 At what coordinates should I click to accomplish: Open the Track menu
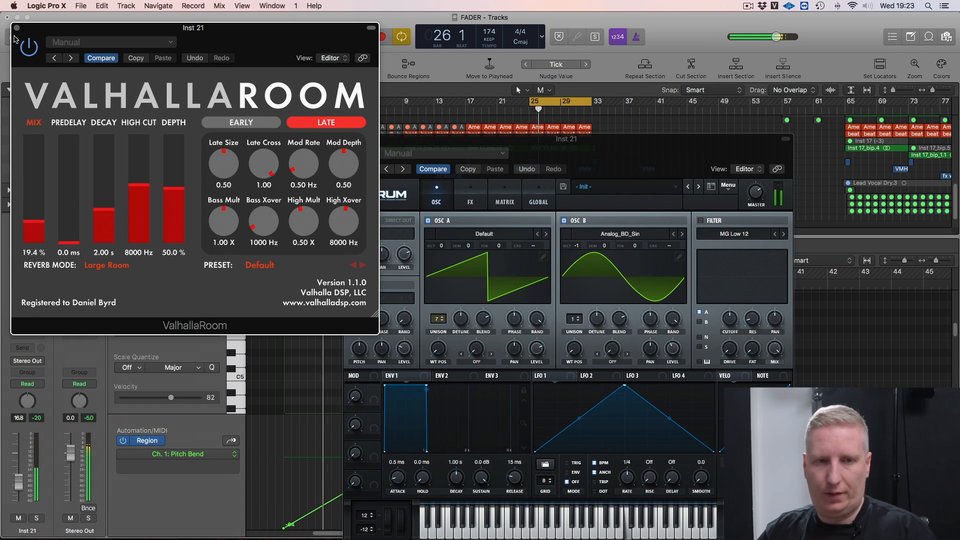(126, 6)
